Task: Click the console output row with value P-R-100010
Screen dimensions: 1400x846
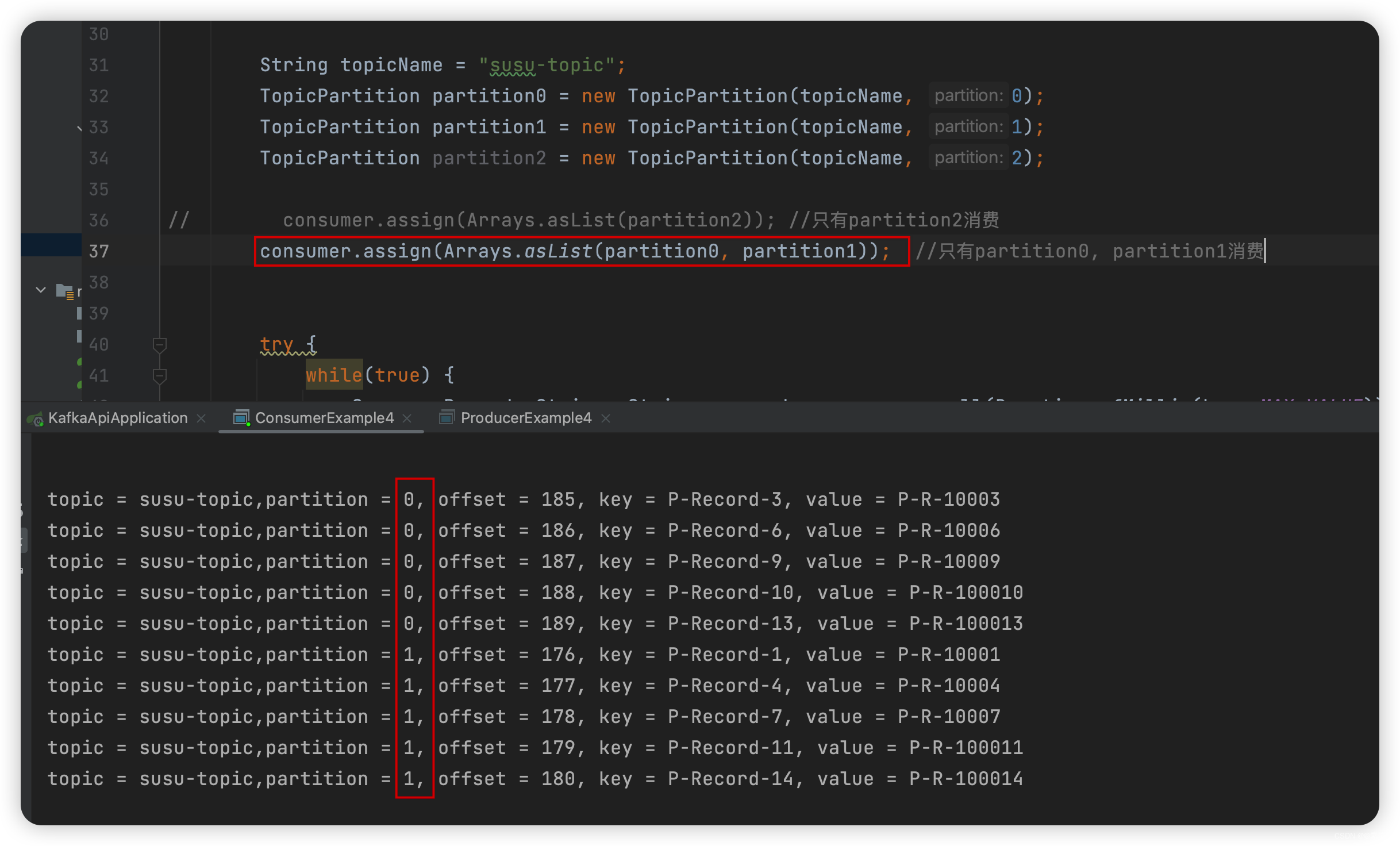Action: pyautogui.click(x=535, y=593)
